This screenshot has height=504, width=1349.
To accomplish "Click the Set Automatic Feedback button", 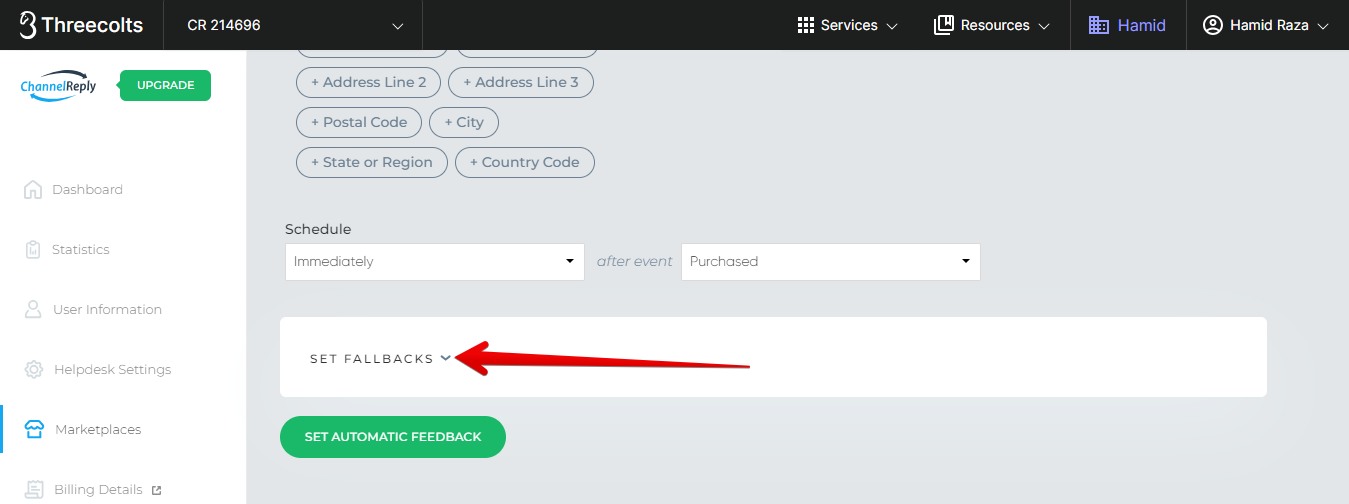I will [x=393, y=437].
